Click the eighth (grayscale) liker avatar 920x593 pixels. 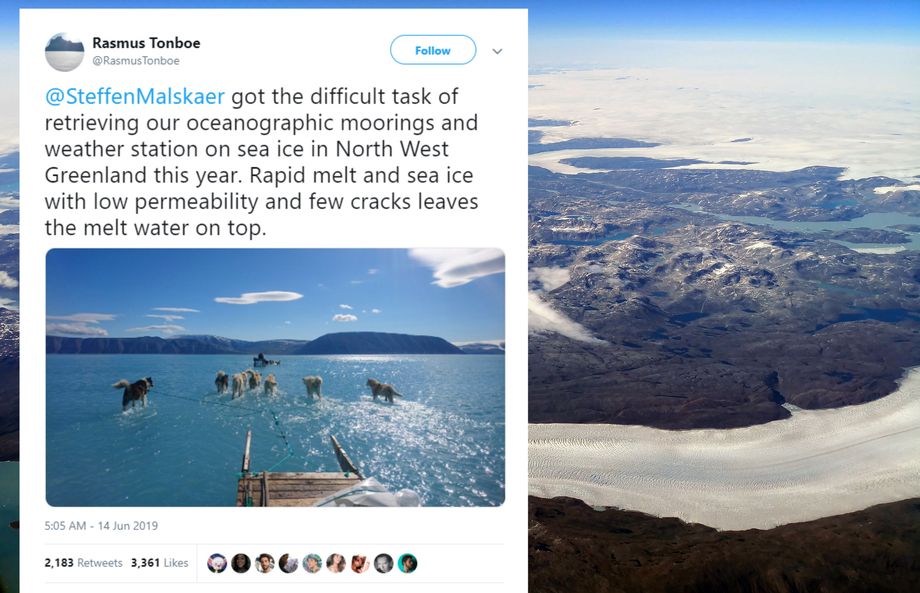coord(383,563)
